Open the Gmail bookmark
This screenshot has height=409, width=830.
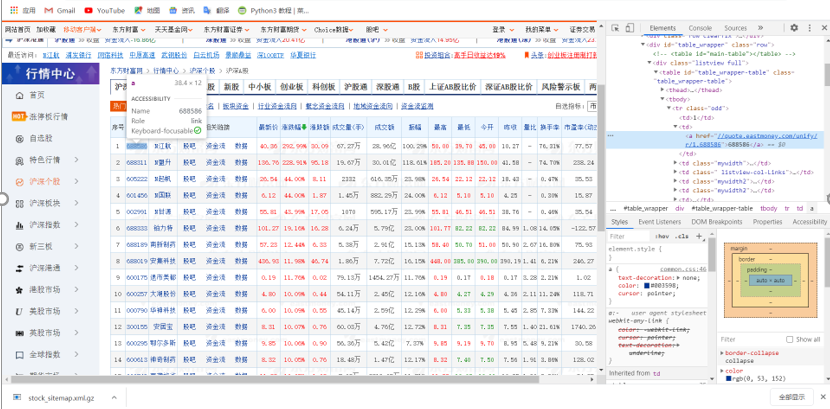point(60,11)
